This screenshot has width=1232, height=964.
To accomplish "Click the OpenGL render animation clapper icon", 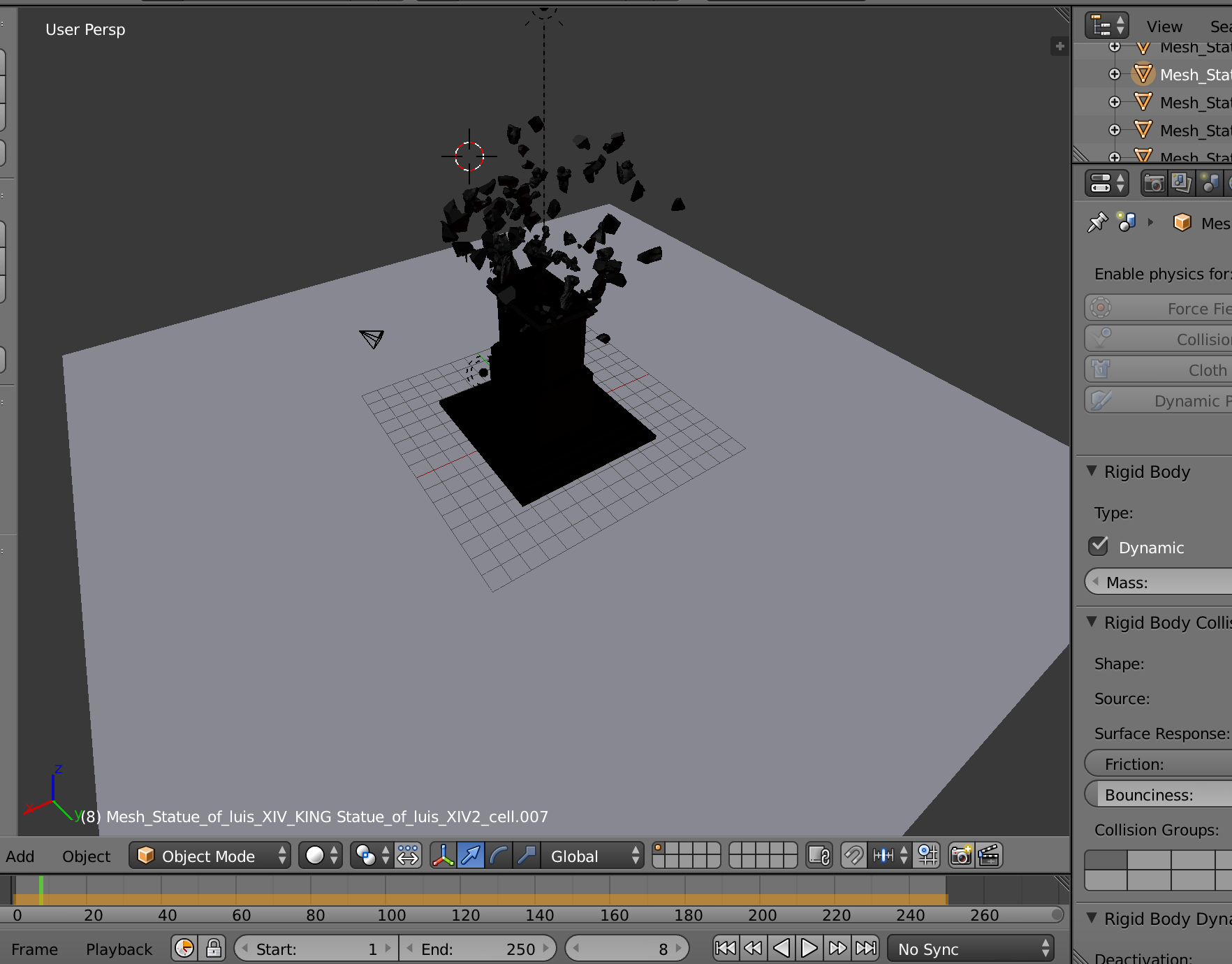I will click(989, 855).
